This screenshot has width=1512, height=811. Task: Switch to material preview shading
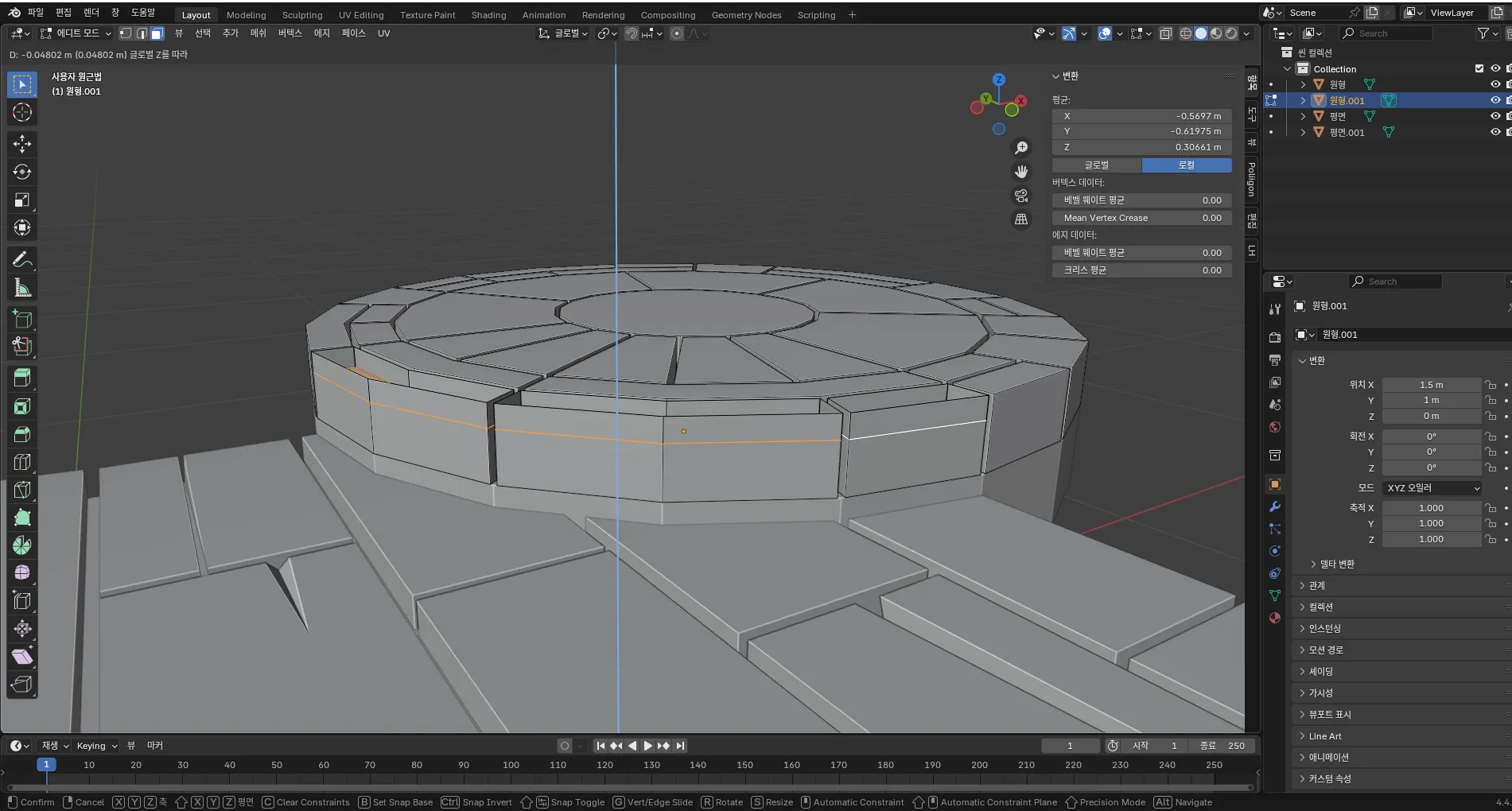(1216, 33)
